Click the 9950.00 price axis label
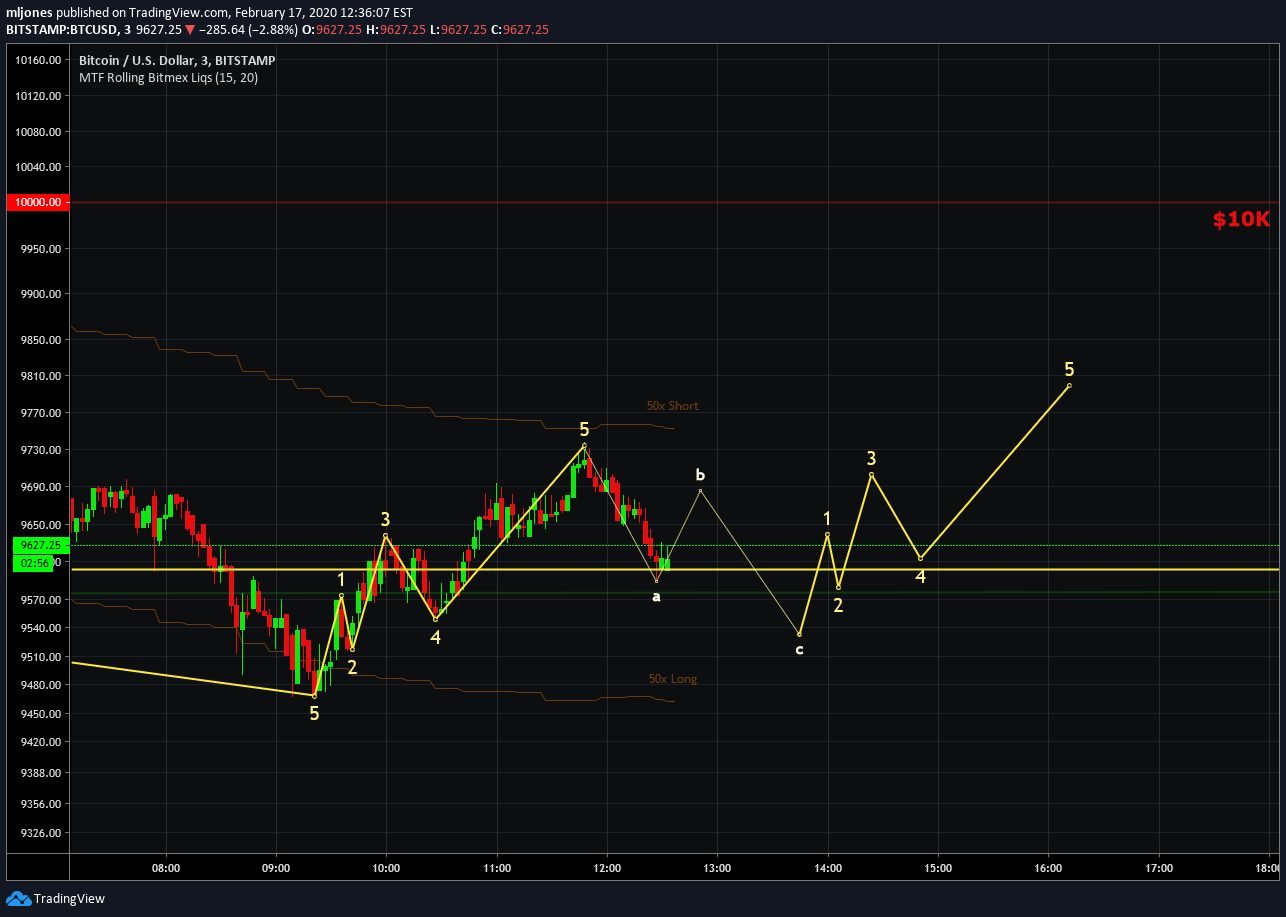This screenshot has height=917, width=1286. pos(42,249)
